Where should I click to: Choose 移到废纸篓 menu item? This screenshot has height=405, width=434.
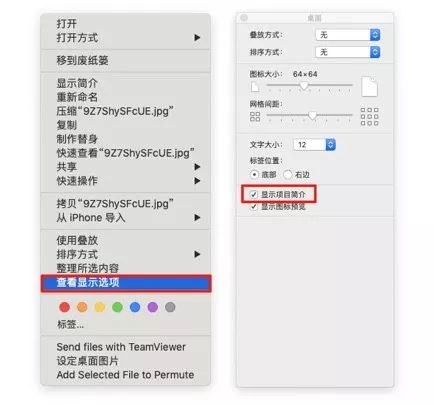[x=126, y=61]
